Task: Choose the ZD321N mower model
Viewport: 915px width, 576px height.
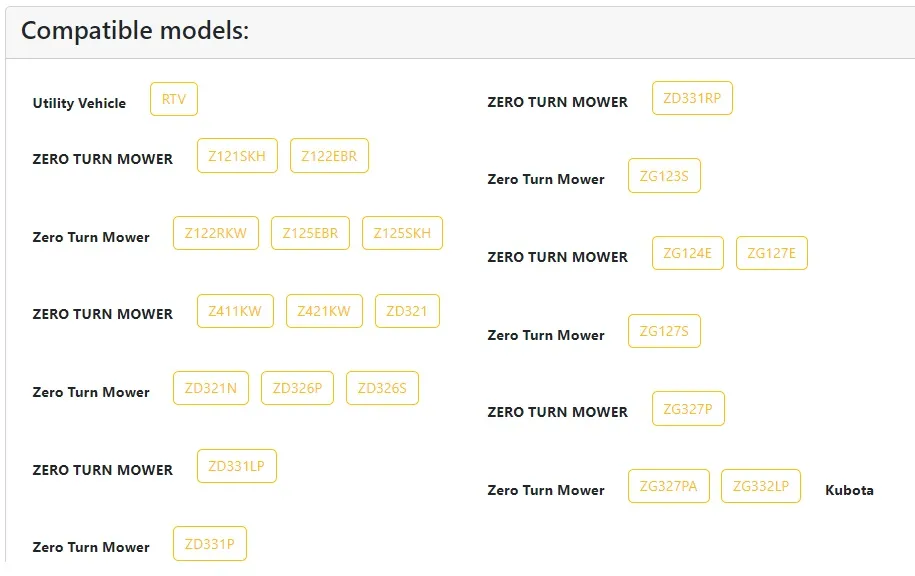Action: [x=211, y=388]
